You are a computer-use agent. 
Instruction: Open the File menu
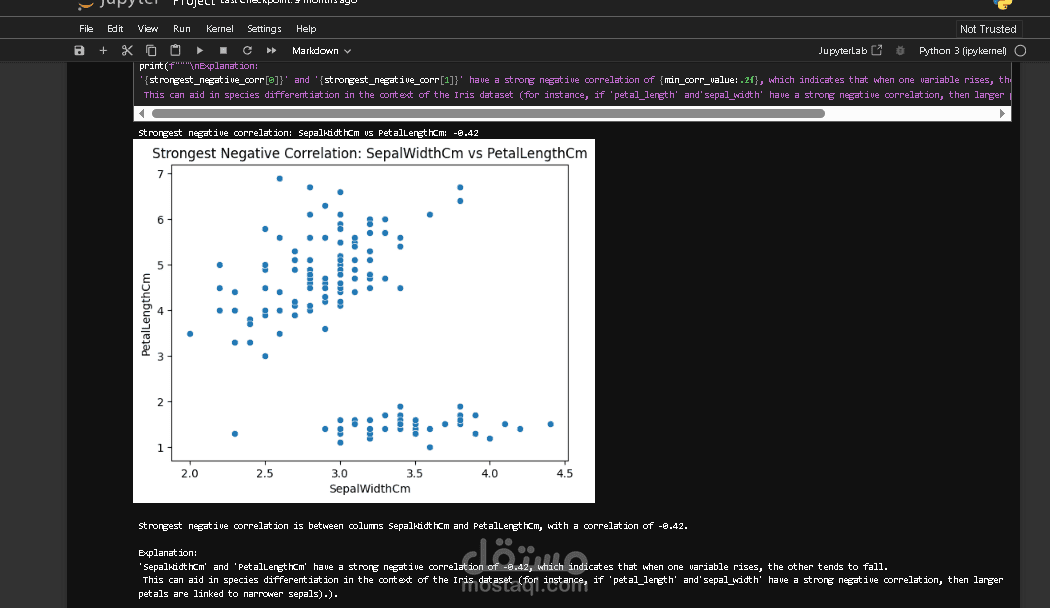click(x=86, y=29)
